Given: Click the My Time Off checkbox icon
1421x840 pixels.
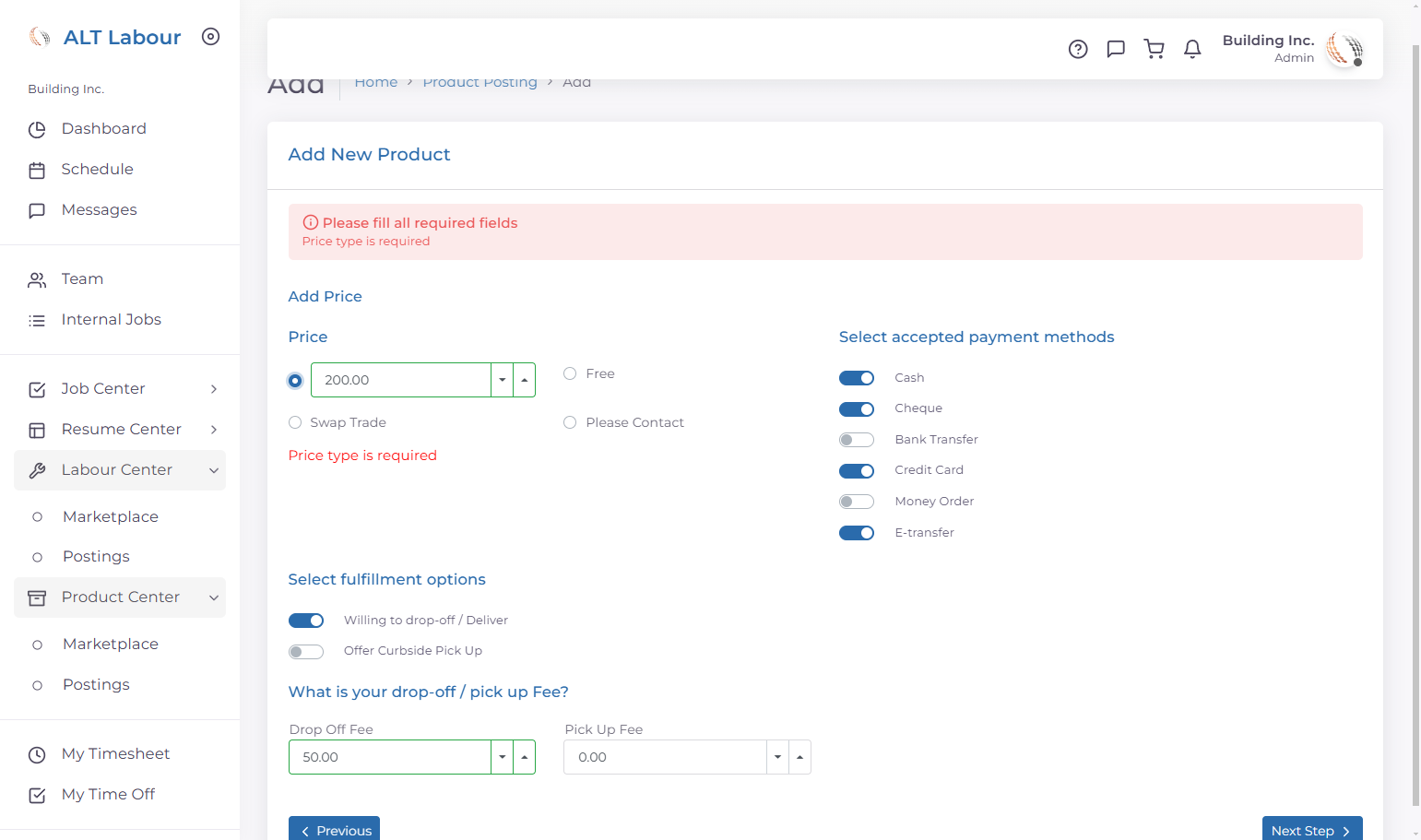Looking at the screenshot, I should click(37, 796).
